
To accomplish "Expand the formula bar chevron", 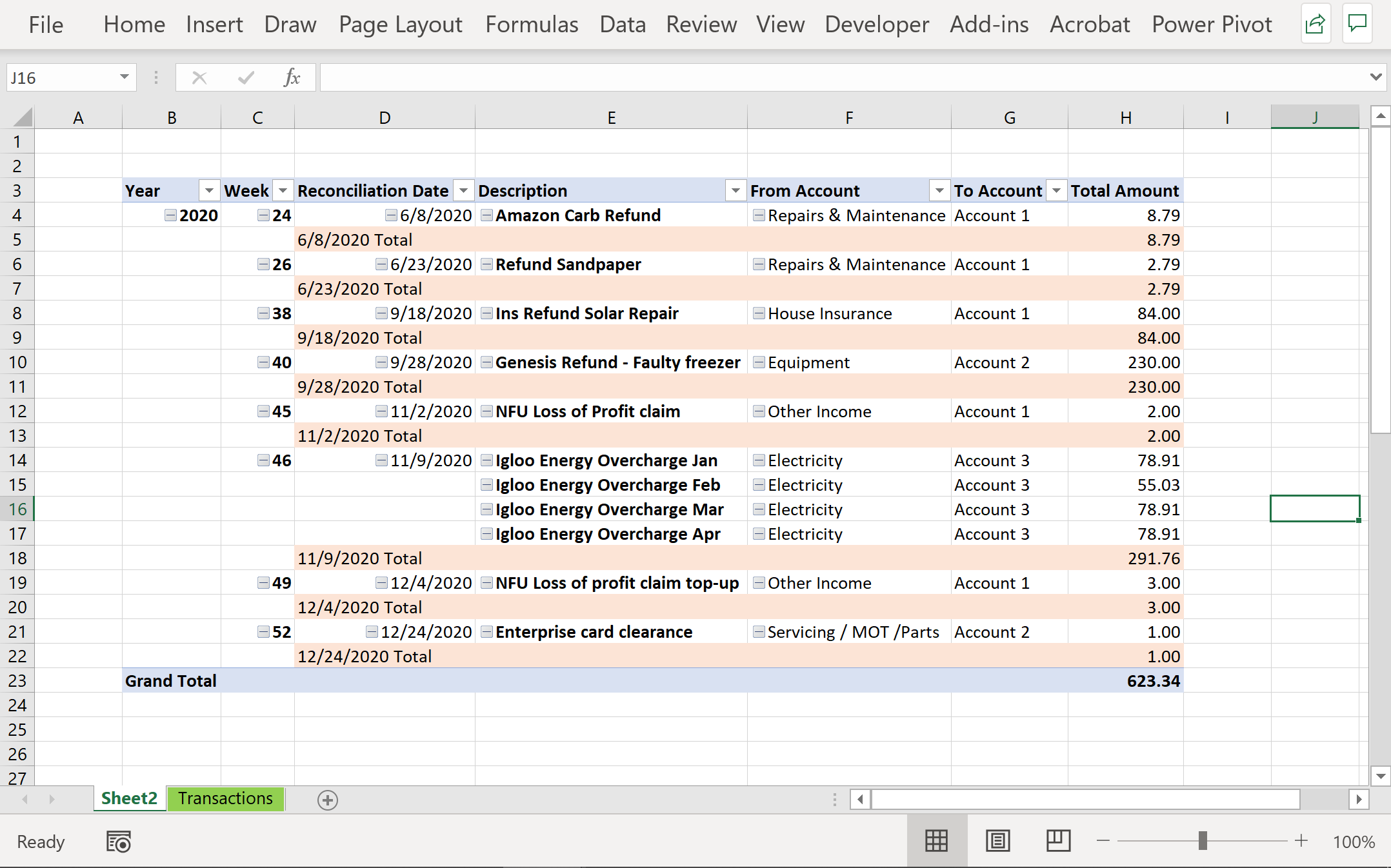I will (1376, 77).
